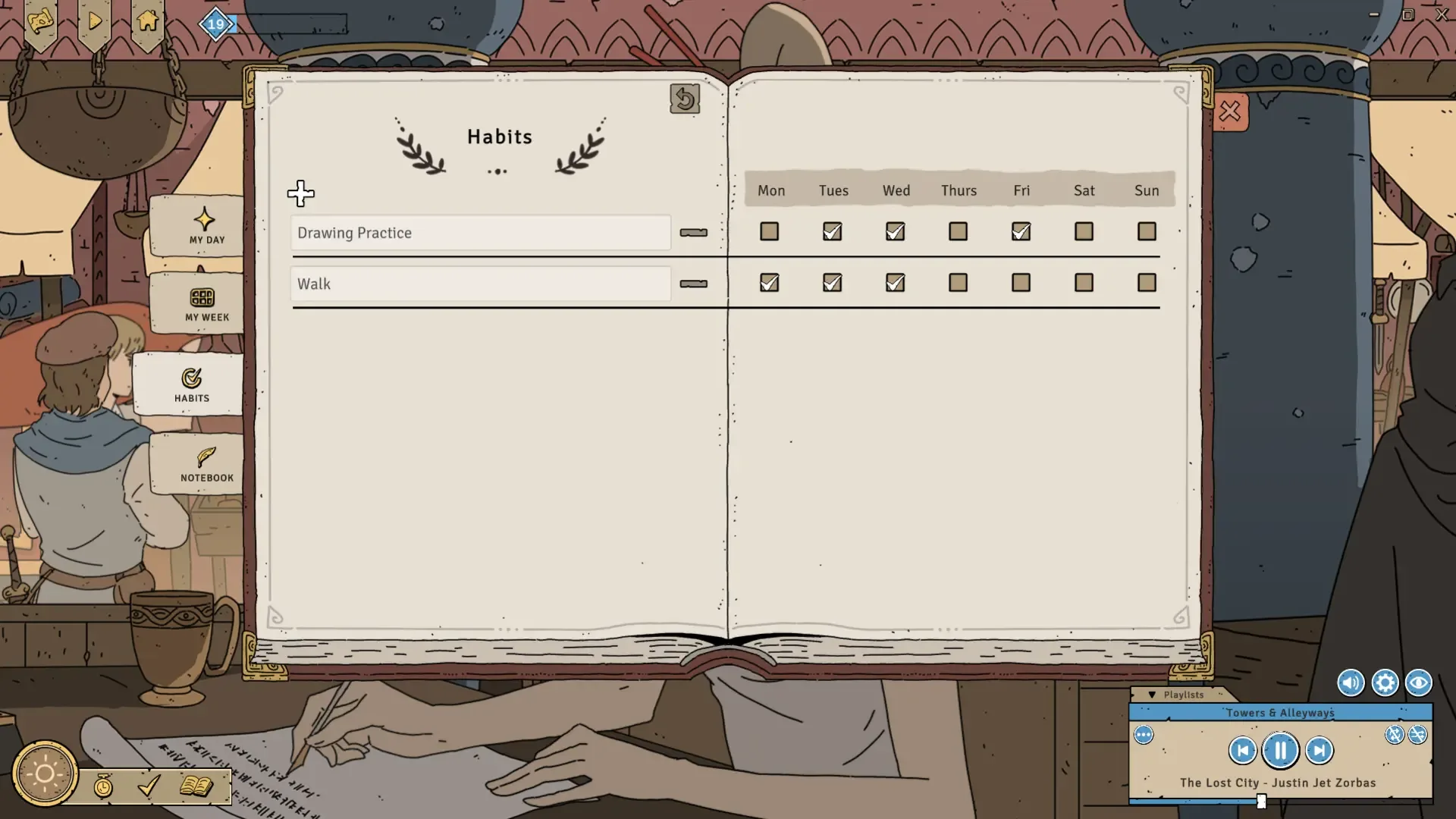This screenshot has width=1456, height=819.
Task: Open the timer stopwatch icon
Action: point(103,787)
